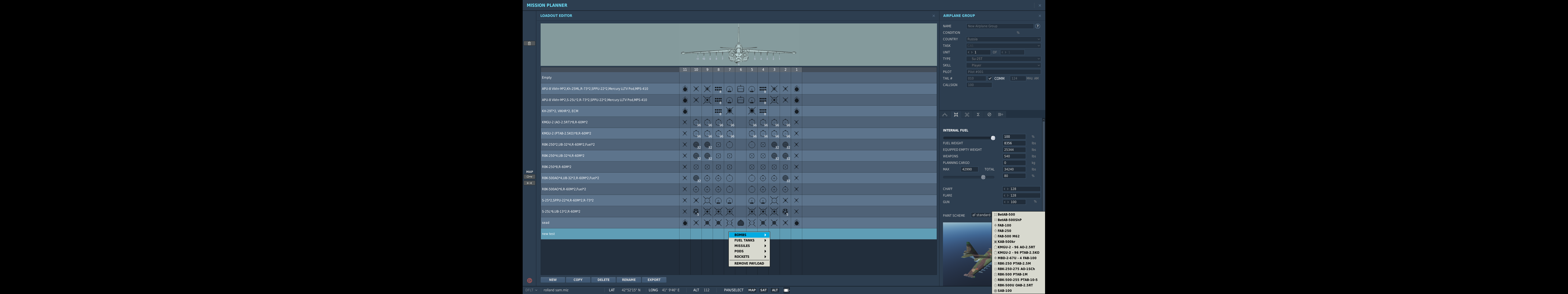Image resolution: width=1568 pixels, height=294 pixels.
Task: Switch map view to SAT mode
Action: [x=763, y=290]
